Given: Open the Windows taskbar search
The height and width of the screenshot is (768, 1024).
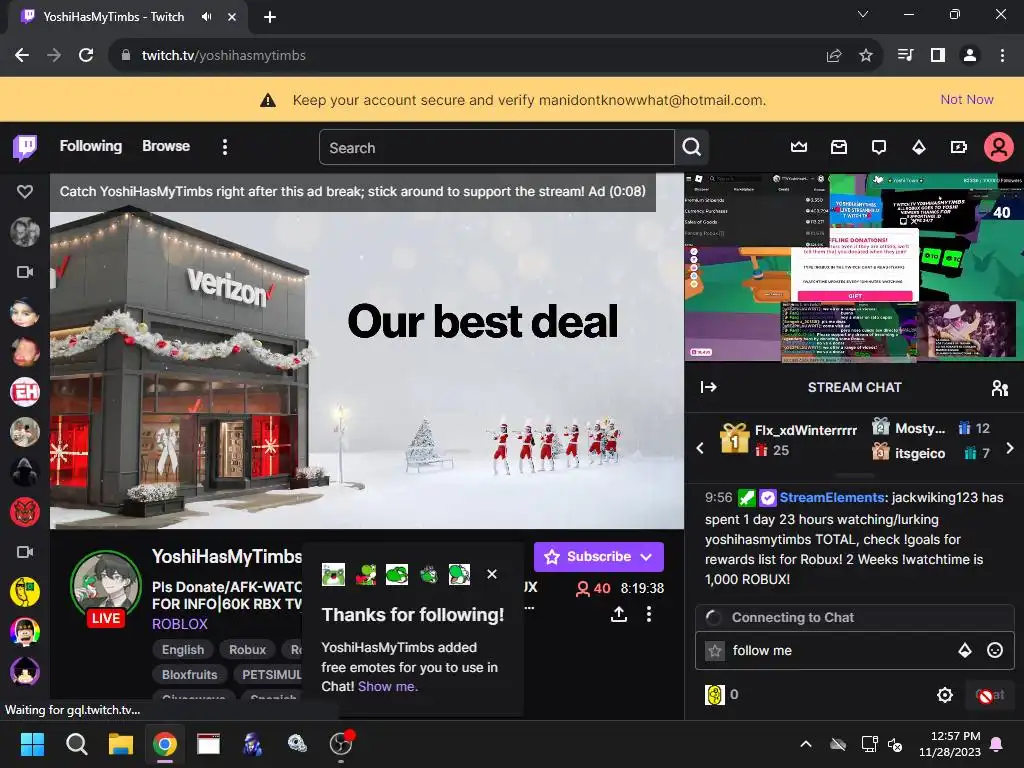Looking at the screenshot, I should coord(76,744).
